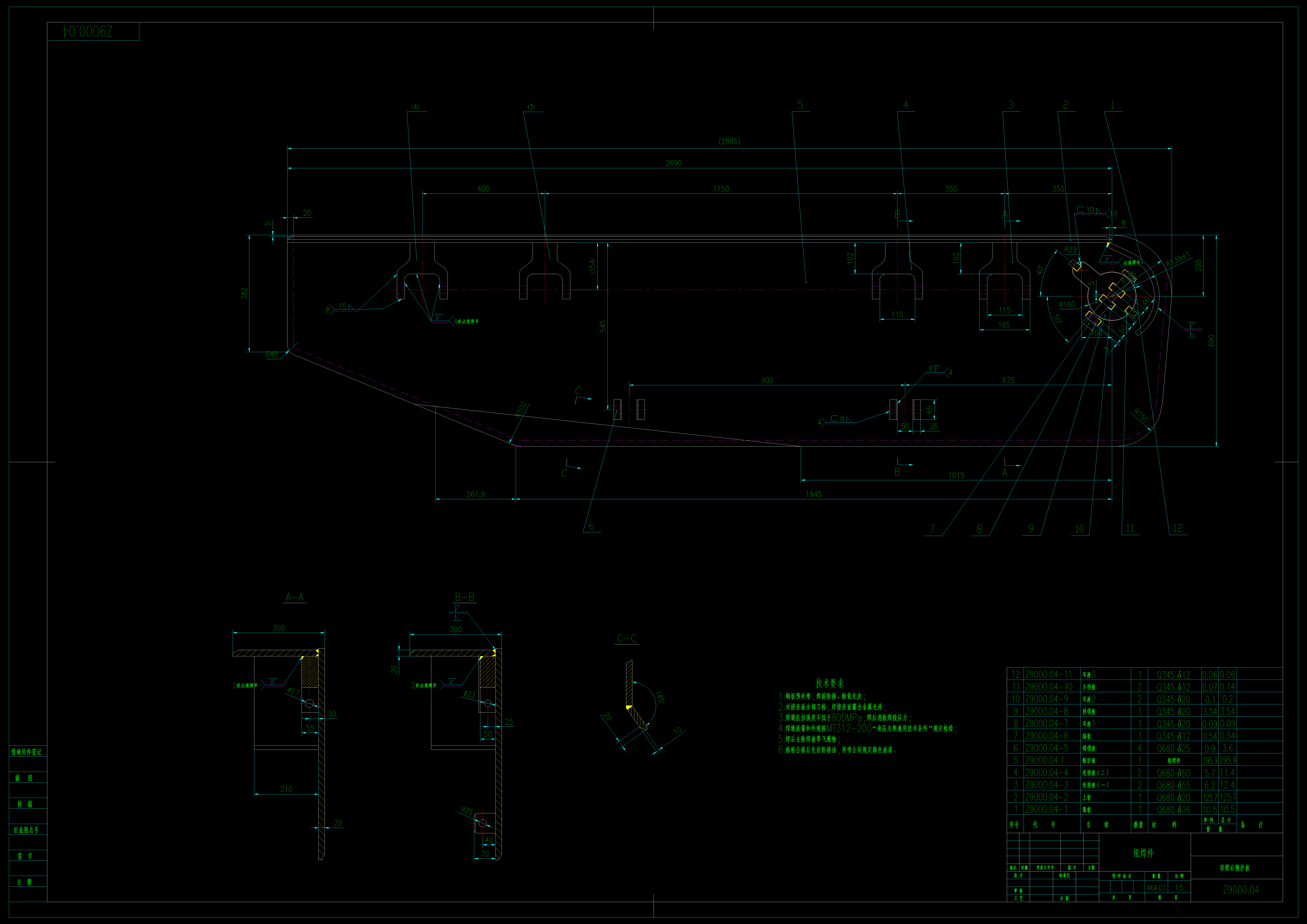The width and height of the screenshot is (1307, 924).
Task: Select requirement 6 about "防锈油"
Action: [837, 750]
